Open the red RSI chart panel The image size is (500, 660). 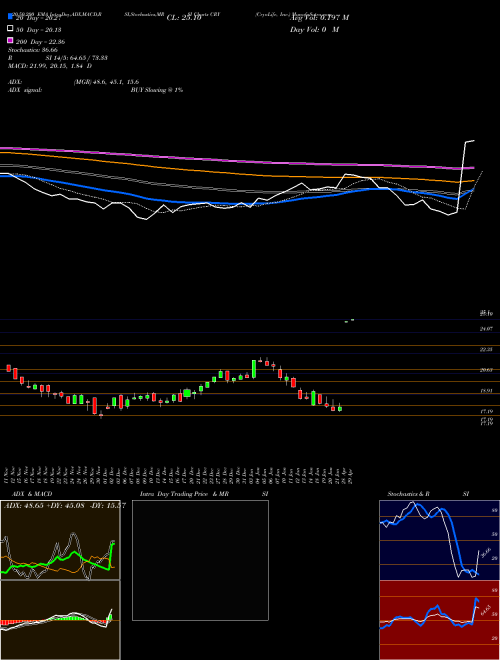point(439,620)
